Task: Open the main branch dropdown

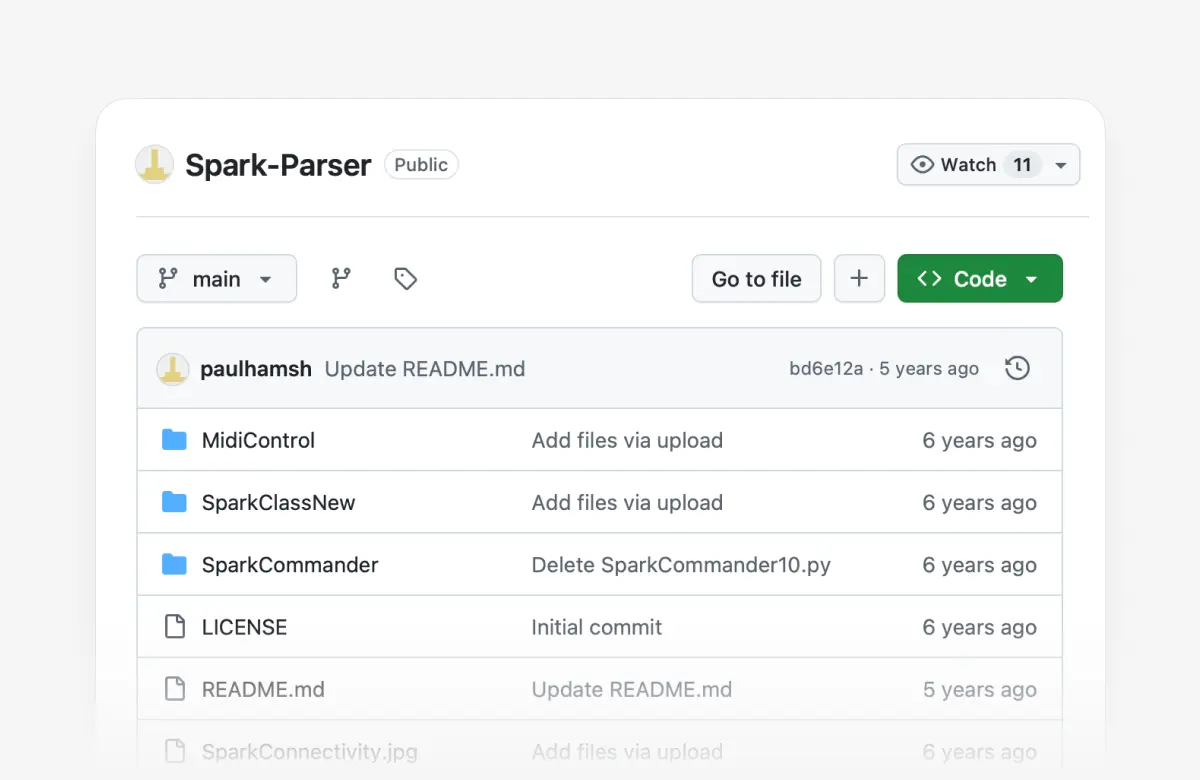Action: coord(216,278)
